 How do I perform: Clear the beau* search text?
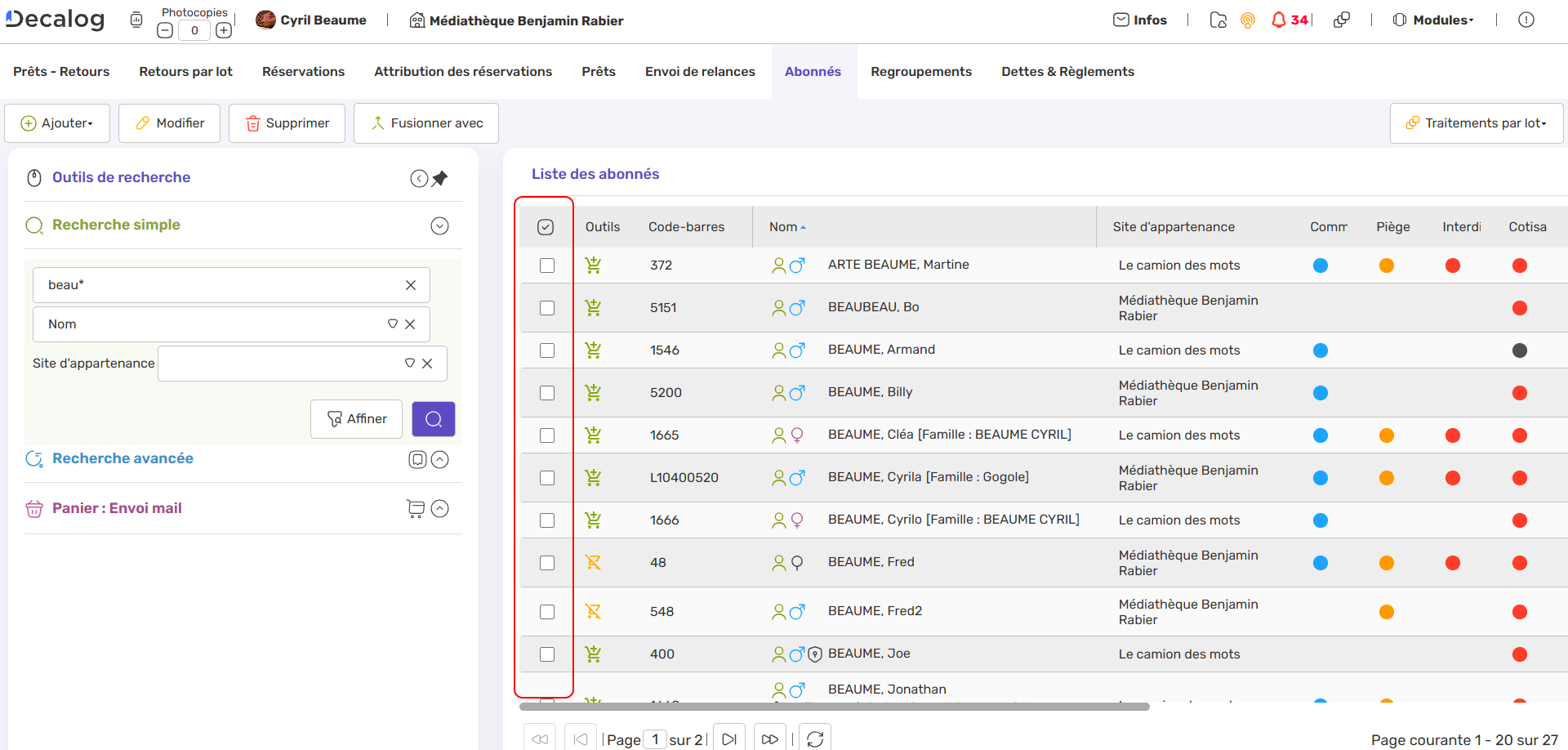point(411,285)
